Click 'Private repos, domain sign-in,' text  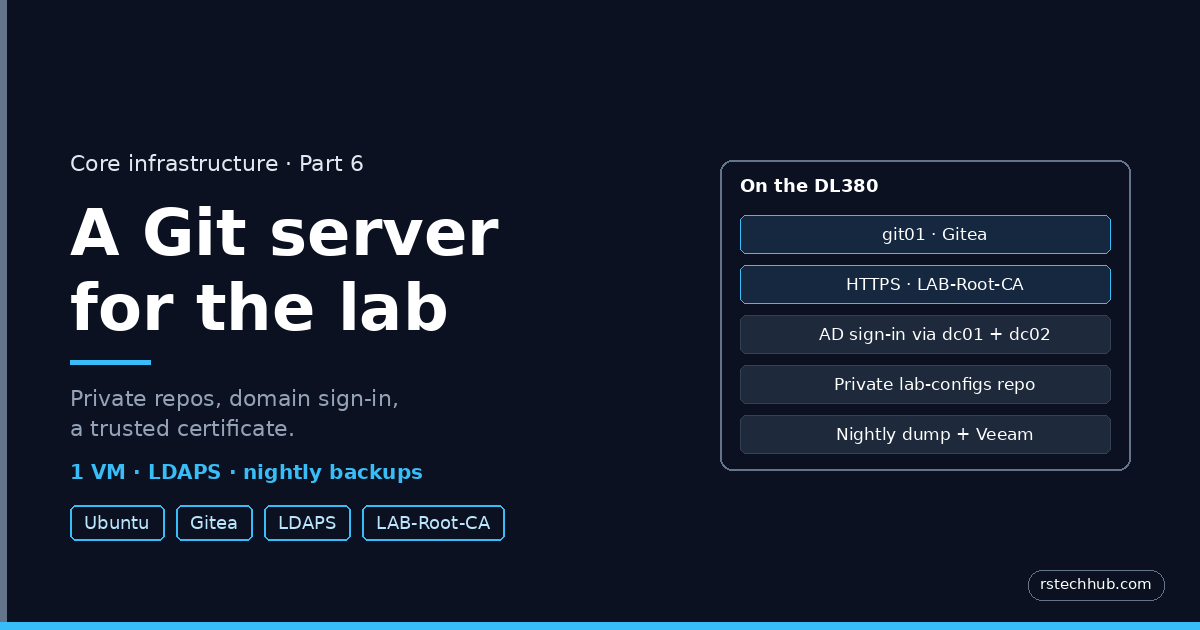coord(234,399)
